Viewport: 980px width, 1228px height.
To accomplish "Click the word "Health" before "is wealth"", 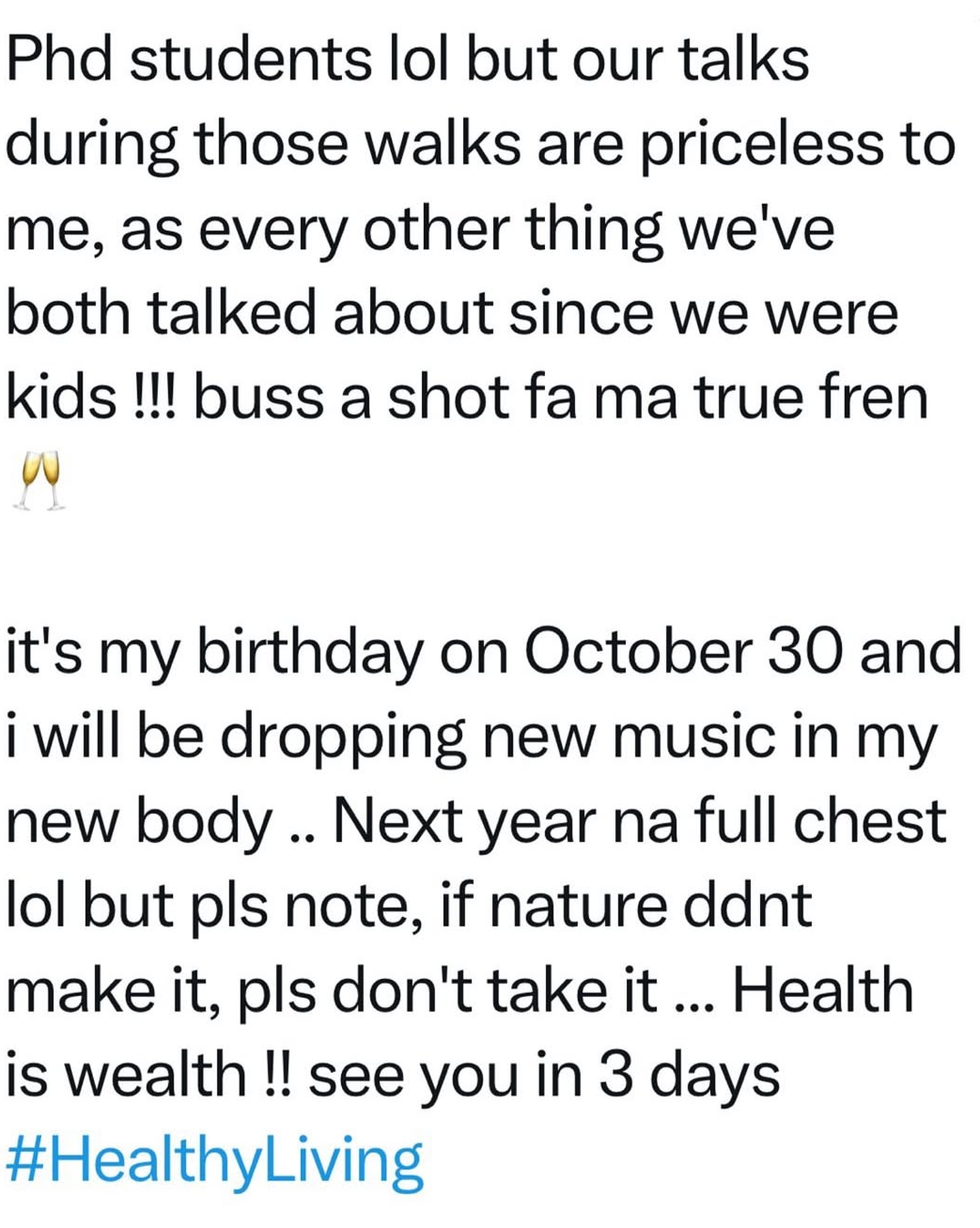I will pyautogui.click(x=822, y=991).
